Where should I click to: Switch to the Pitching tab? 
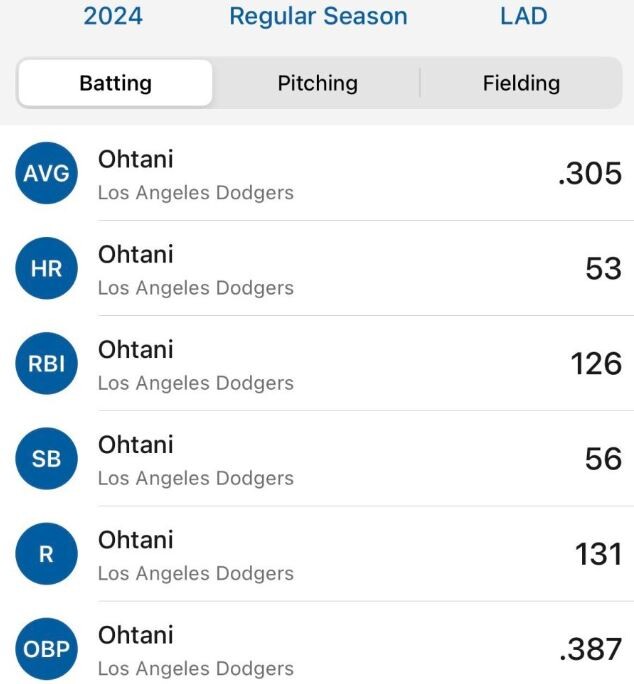(x=318, y=83)
